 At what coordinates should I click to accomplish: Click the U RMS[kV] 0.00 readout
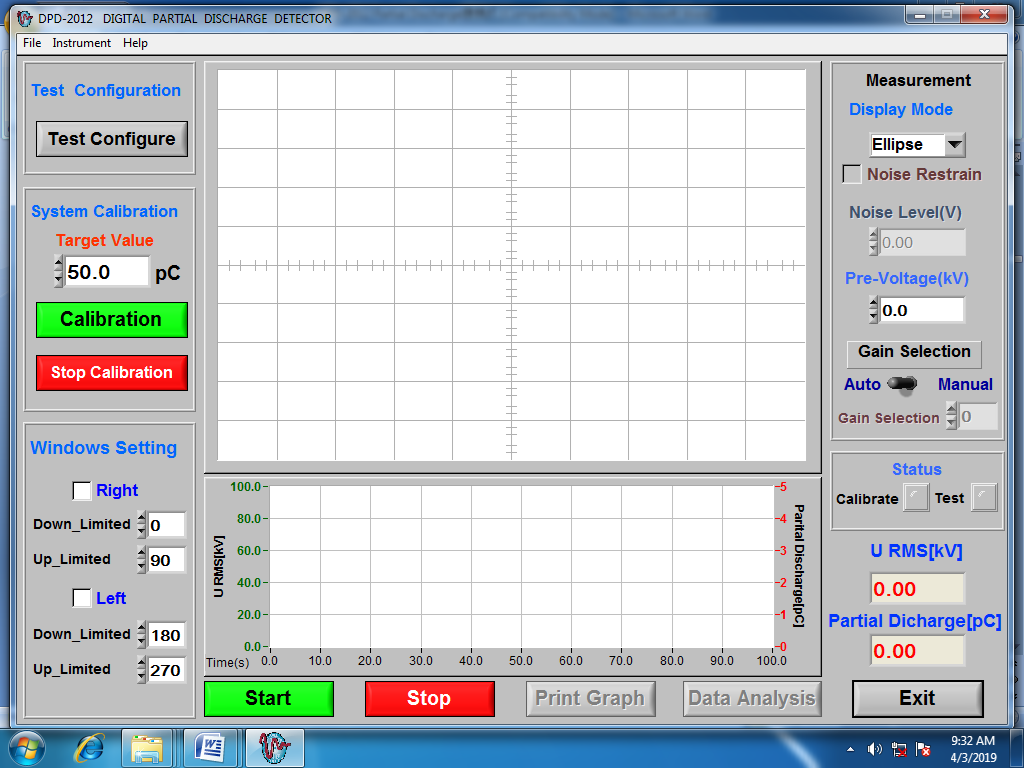pyautogui.click(x=917, y=589)
